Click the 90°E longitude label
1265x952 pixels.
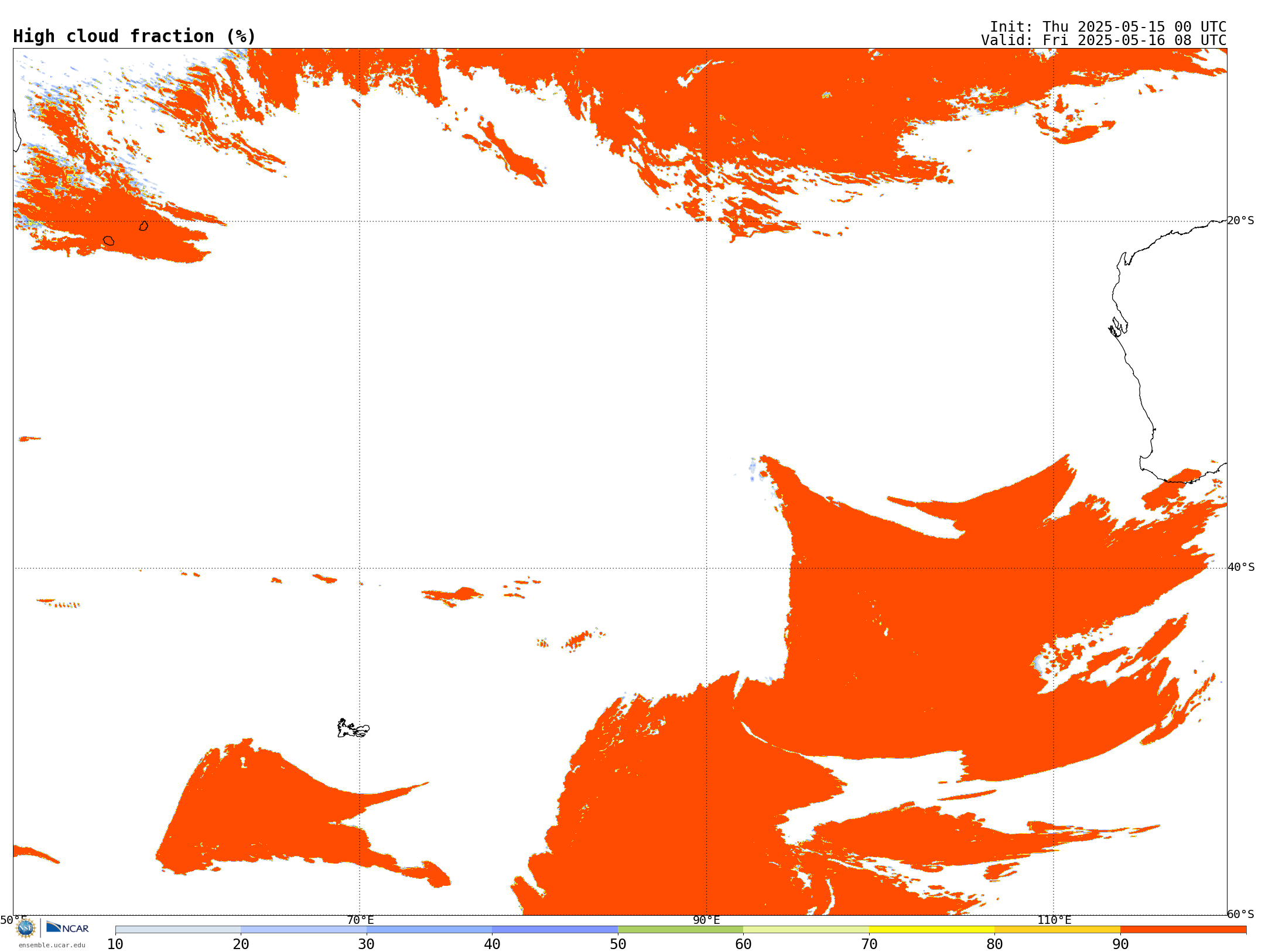[x=706, y=920]
